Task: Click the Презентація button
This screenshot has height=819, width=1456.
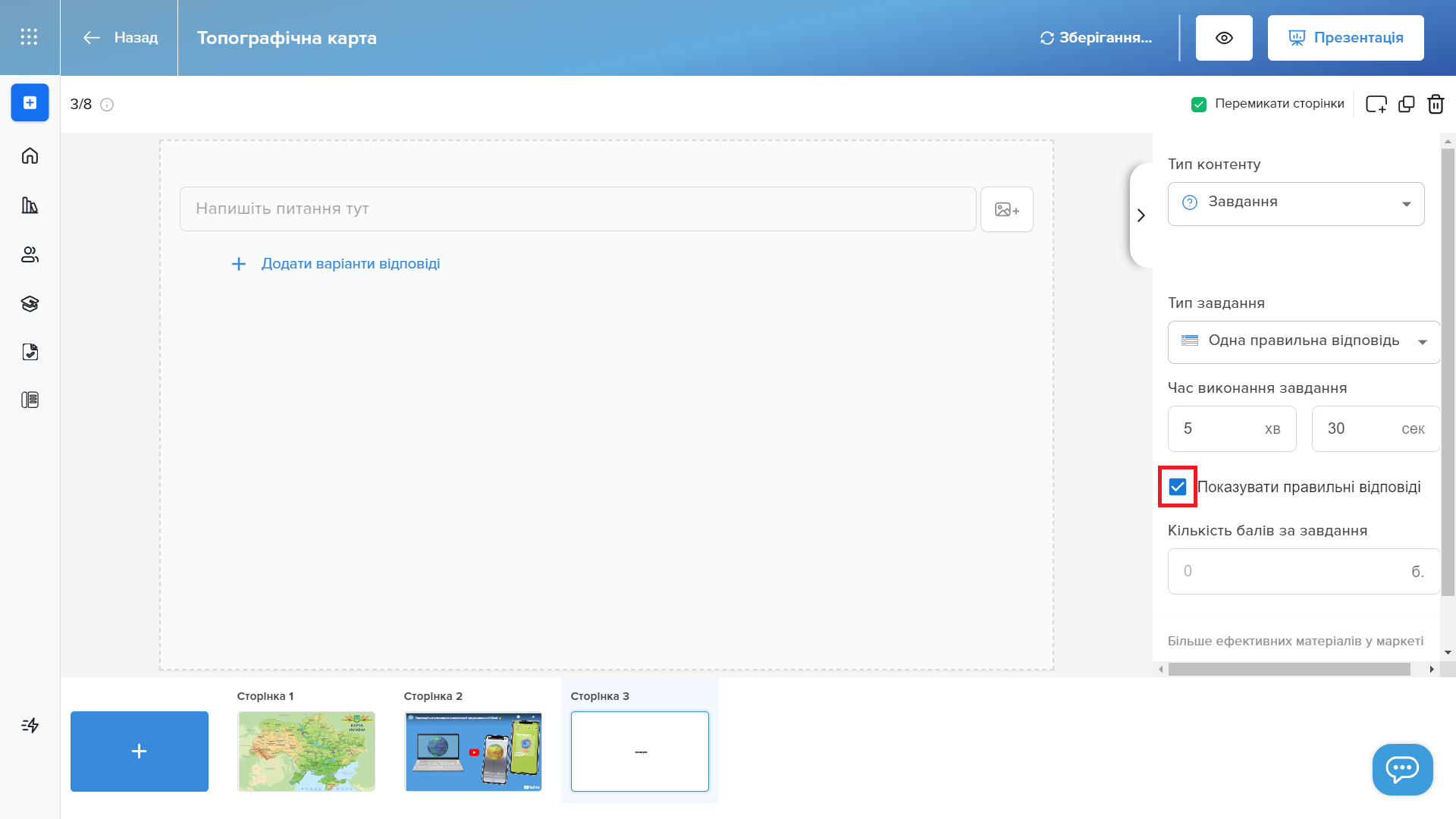Action: (x=1345, y=38)
